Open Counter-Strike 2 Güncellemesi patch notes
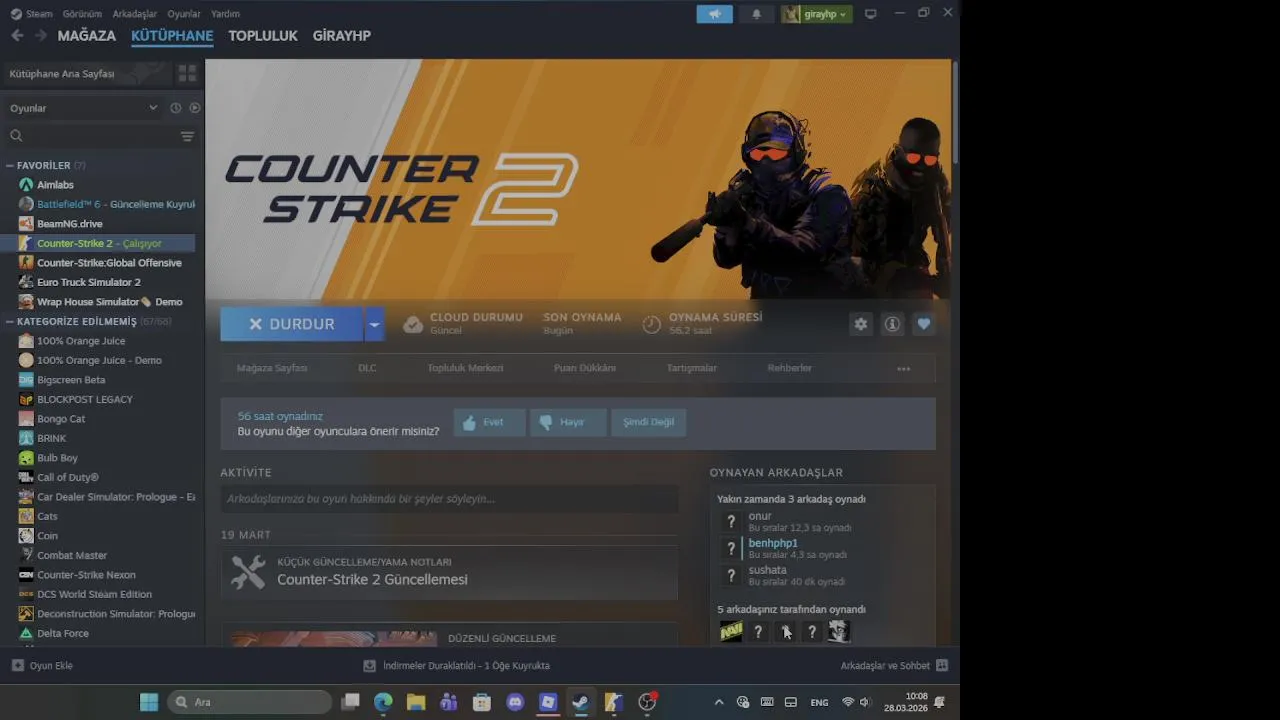This screenshot has width=1280, height=720. tap(449, 572)
